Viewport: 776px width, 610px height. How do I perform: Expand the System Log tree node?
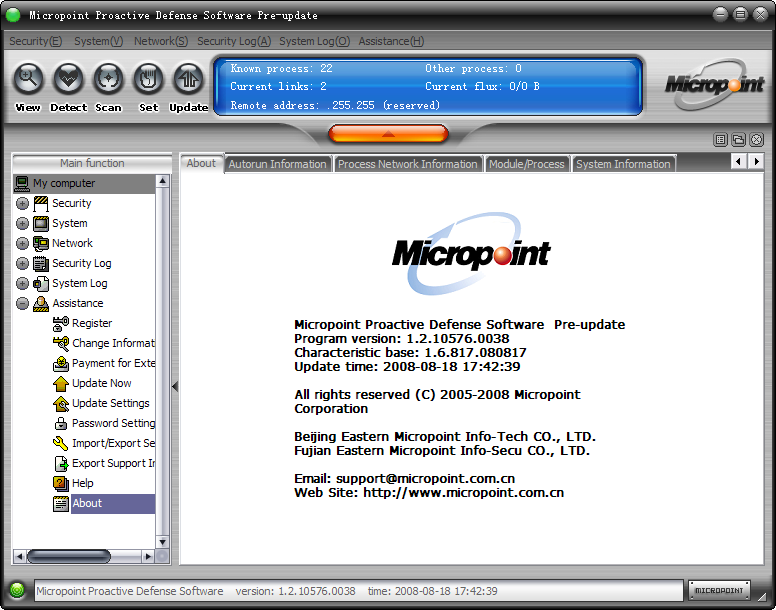pos(22,283)
